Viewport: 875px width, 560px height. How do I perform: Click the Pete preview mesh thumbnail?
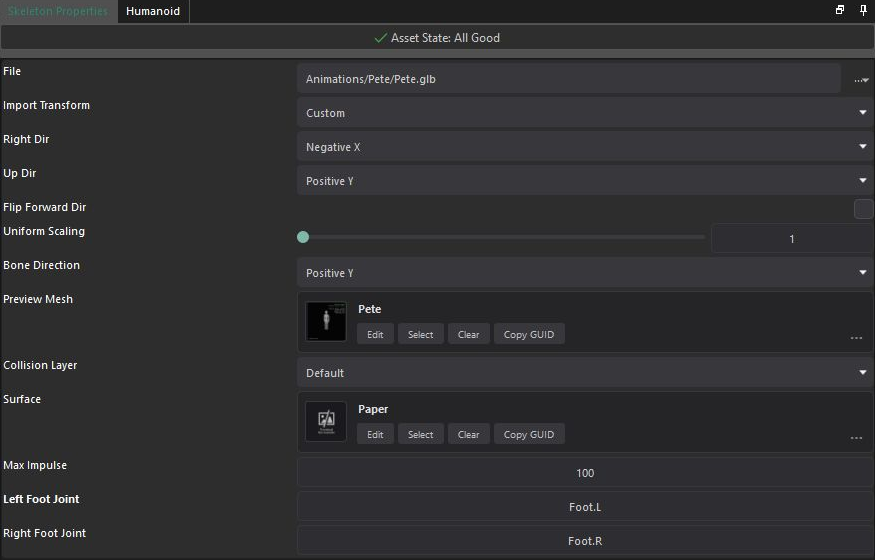pos(326,321)
